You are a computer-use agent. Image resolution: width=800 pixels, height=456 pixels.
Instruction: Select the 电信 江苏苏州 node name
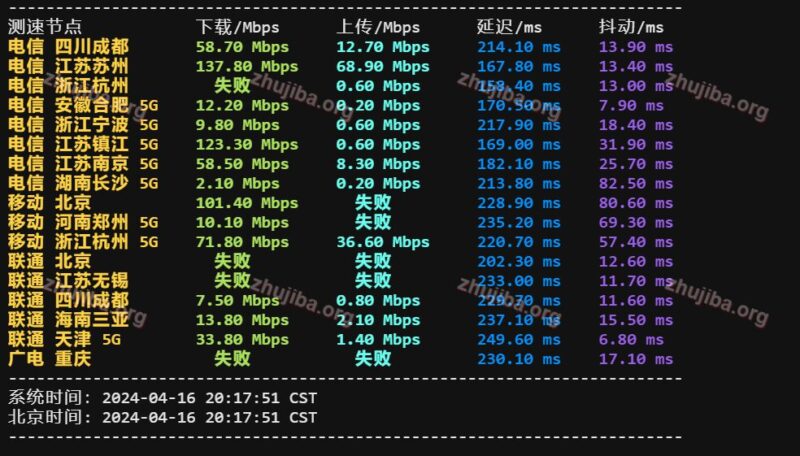[x=68, y=66]
